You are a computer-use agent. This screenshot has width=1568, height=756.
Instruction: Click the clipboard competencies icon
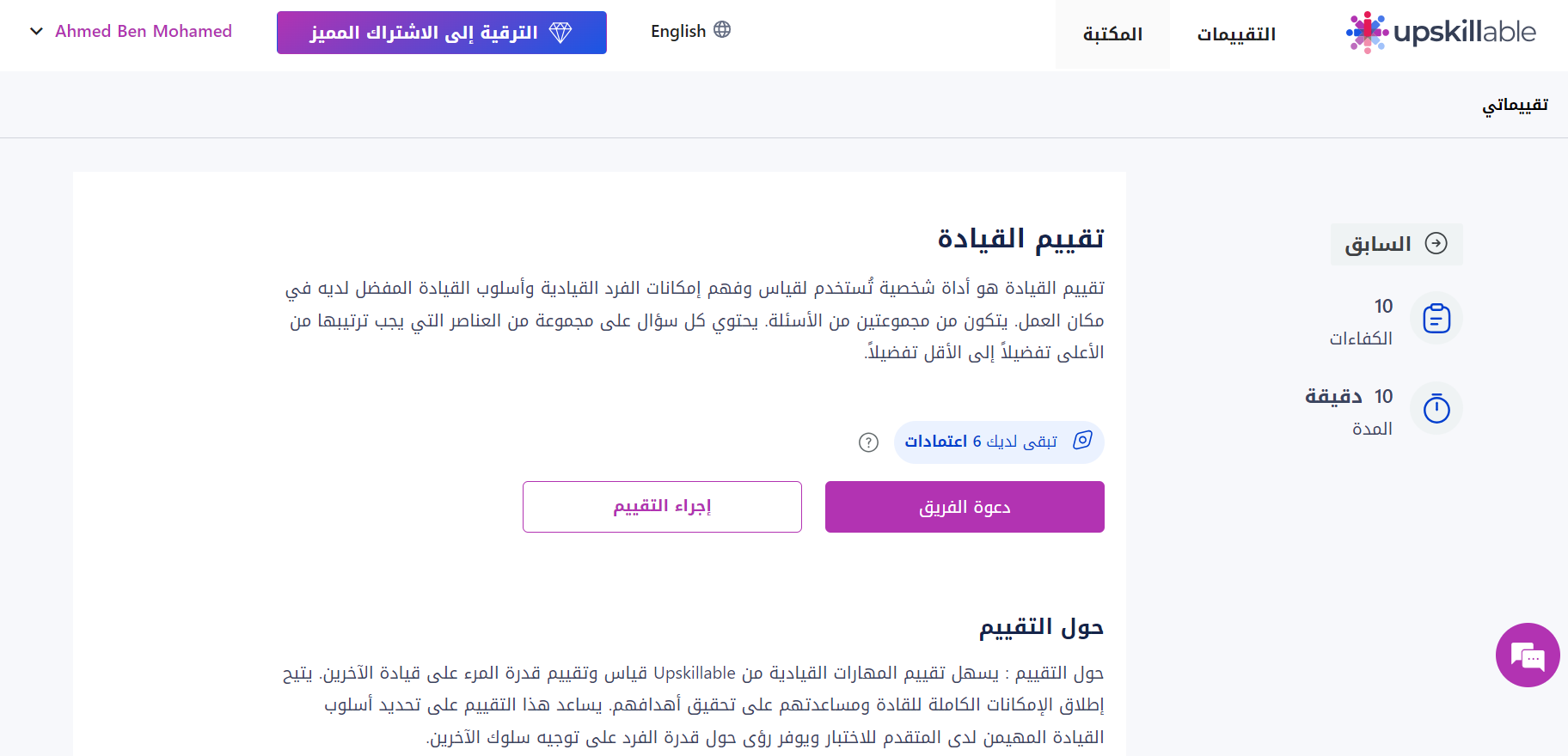click(x=1436, y=319)
